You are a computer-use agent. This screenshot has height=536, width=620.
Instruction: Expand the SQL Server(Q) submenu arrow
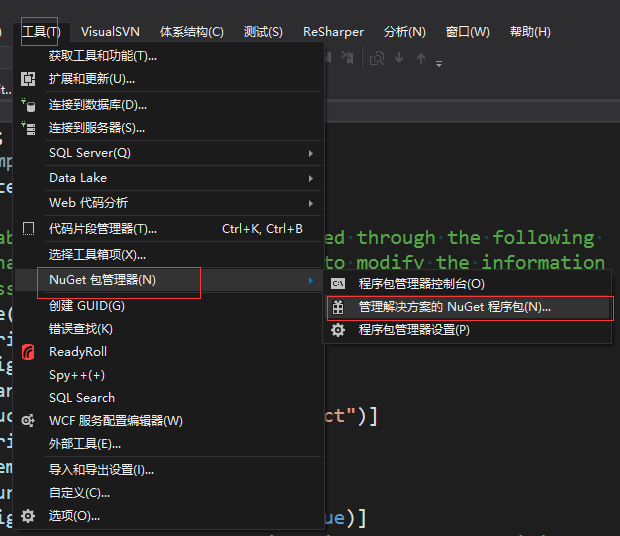pos(311,153)
